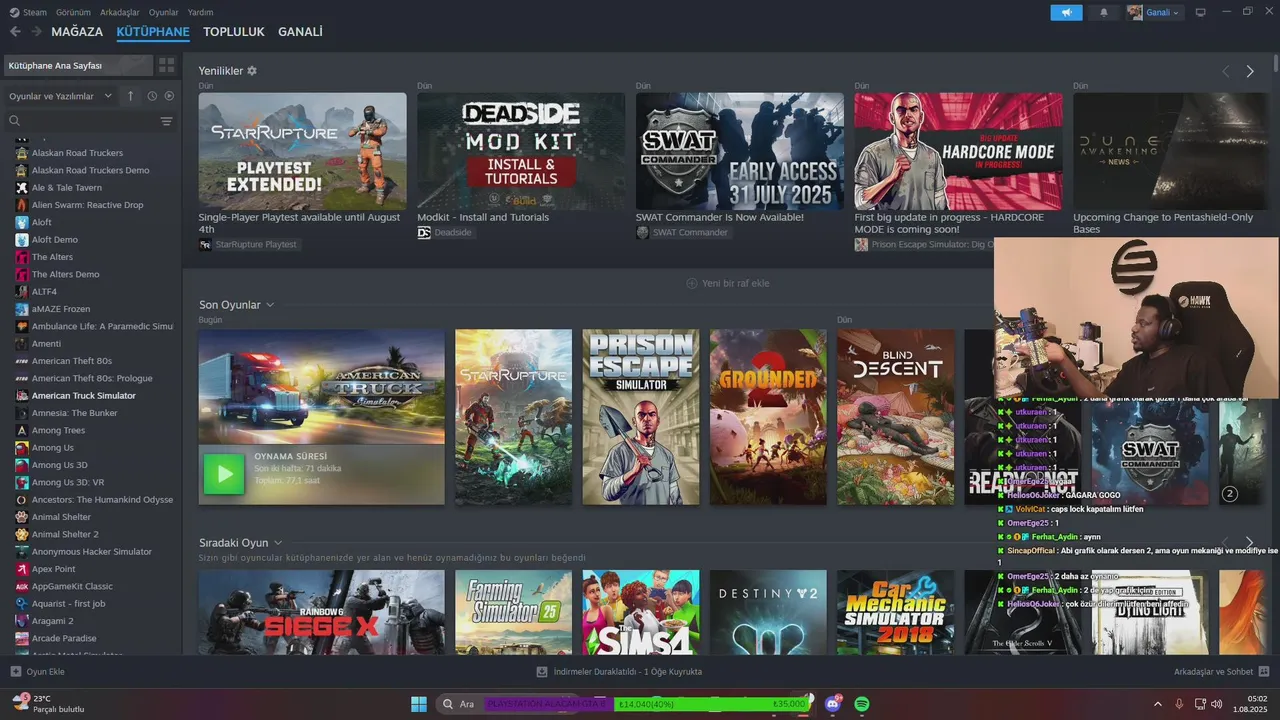Image resolution: width=1280 pixels, height=720 pixels.
Task: Open SWAT Commander Early Access news
Action: [x=740, y=151]
